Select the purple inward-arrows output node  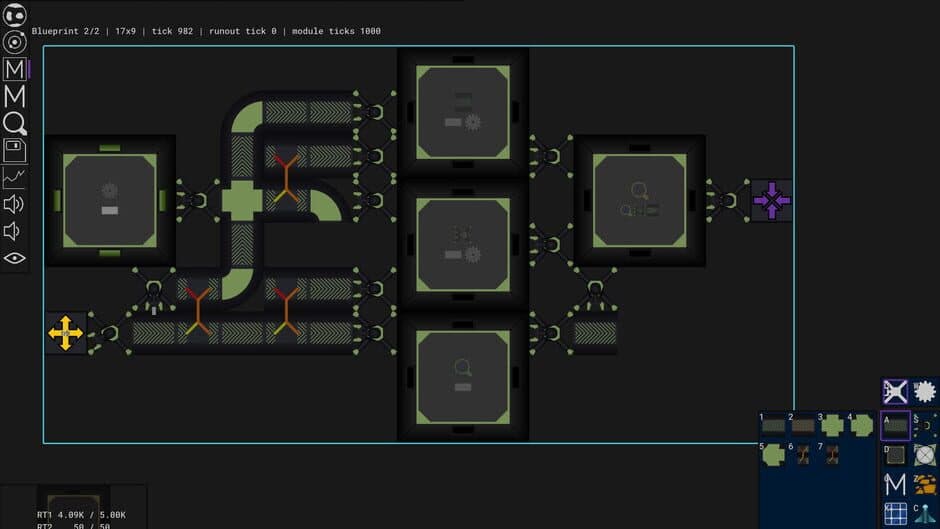(772, 200)
